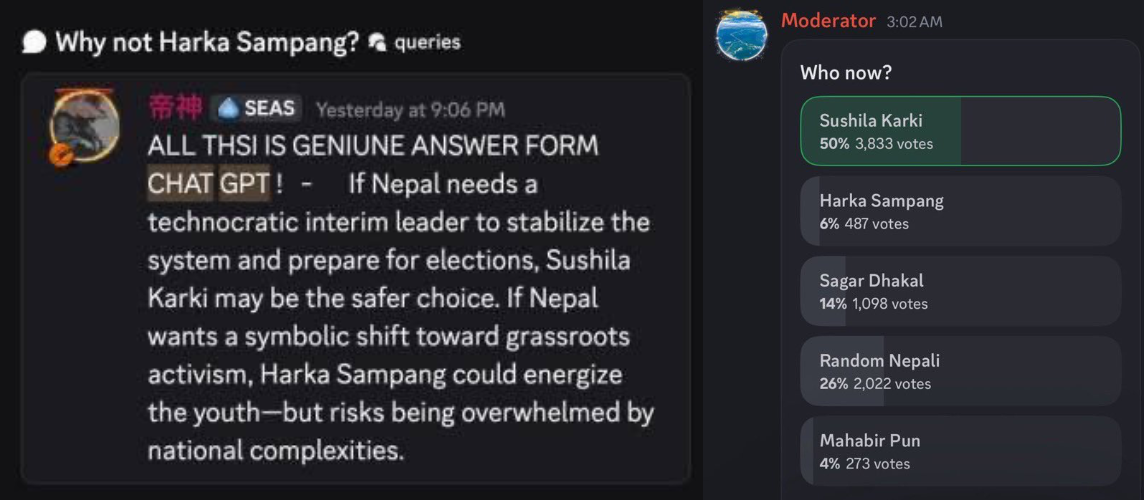Vote for Mahabir Pun in the poll
The image size is (1144, 500).
pos(960,451)
